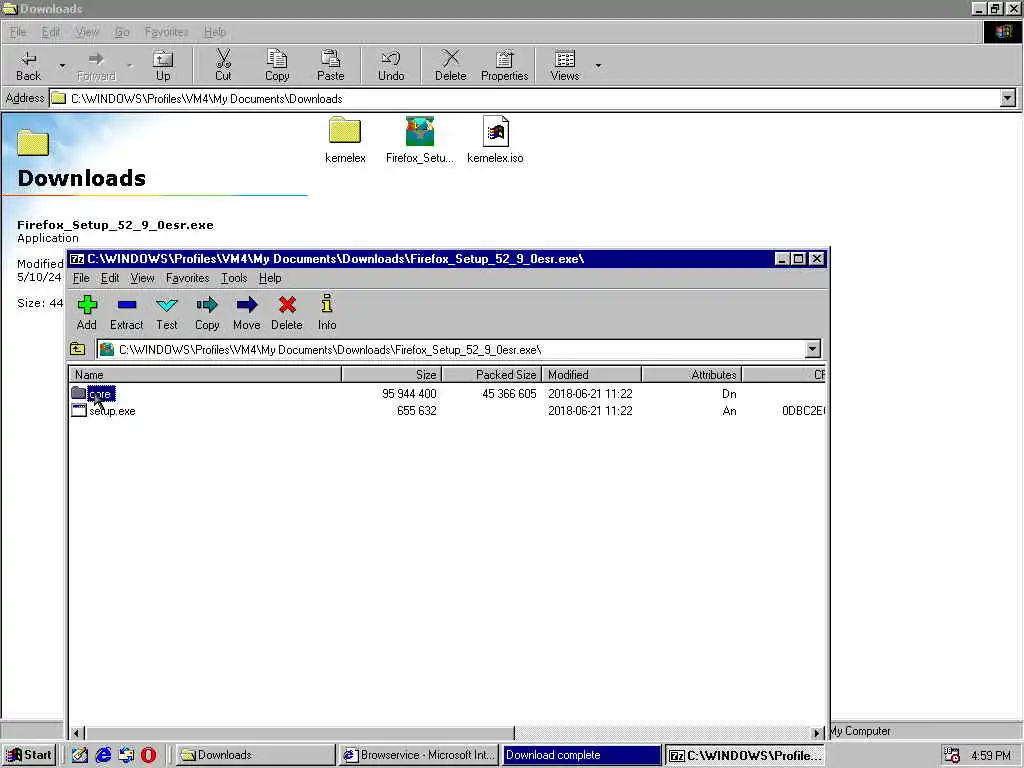Open the Explorer Go menu
Image resolution: width=1024 pixels, height=768 pixels.
click(122, 32)
